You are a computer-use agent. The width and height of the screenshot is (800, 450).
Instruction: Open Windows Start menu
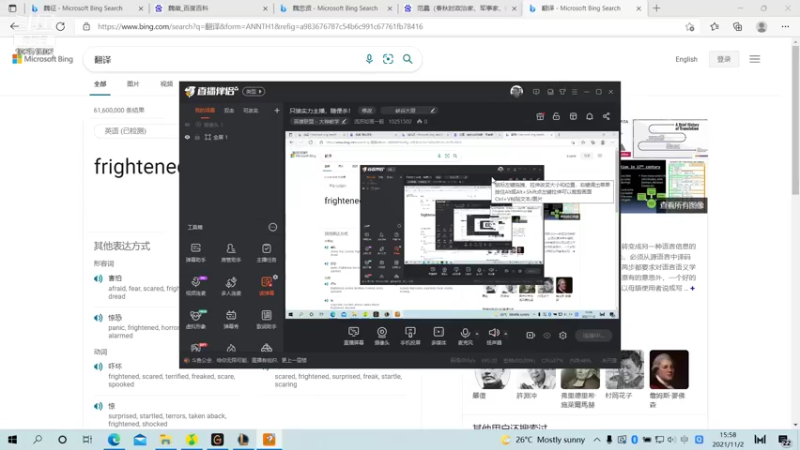click(12, 439)
